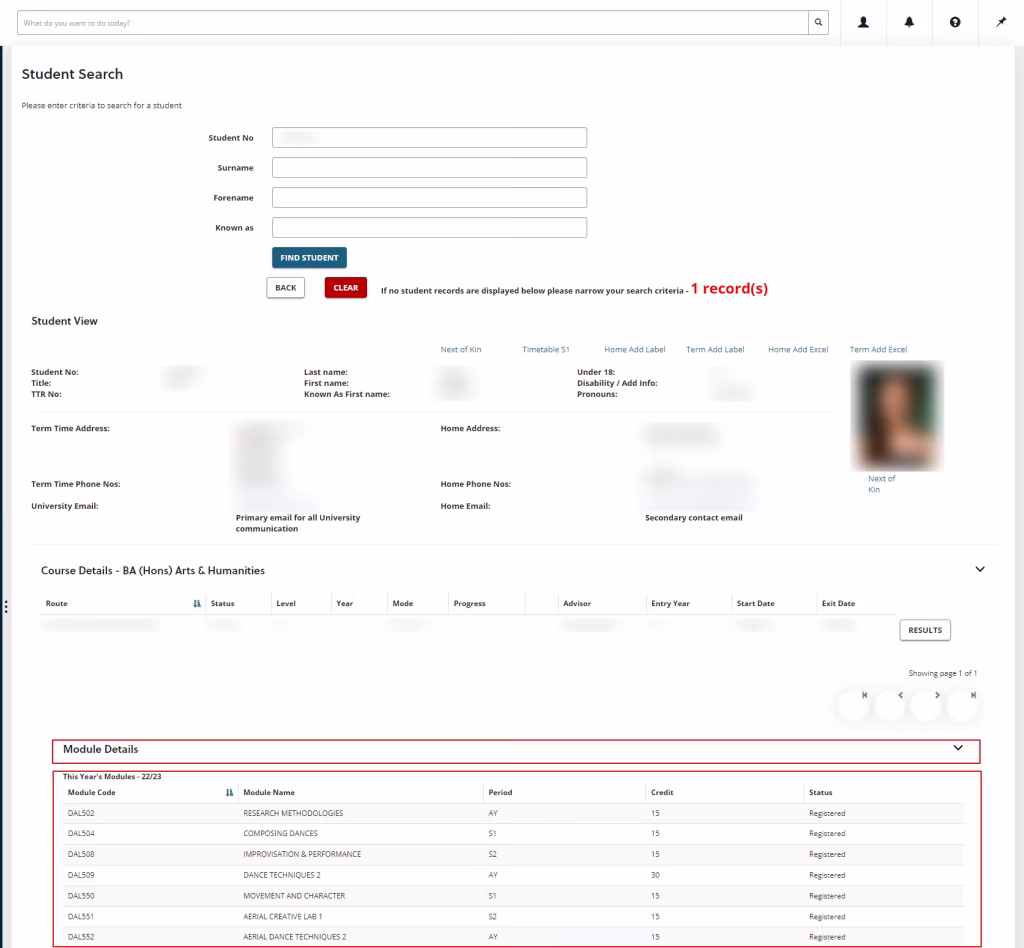The width and height of the screenshot is (1024, 948).
Task: Click the magnifier search icon in top bar
Action: pos(818,22)
